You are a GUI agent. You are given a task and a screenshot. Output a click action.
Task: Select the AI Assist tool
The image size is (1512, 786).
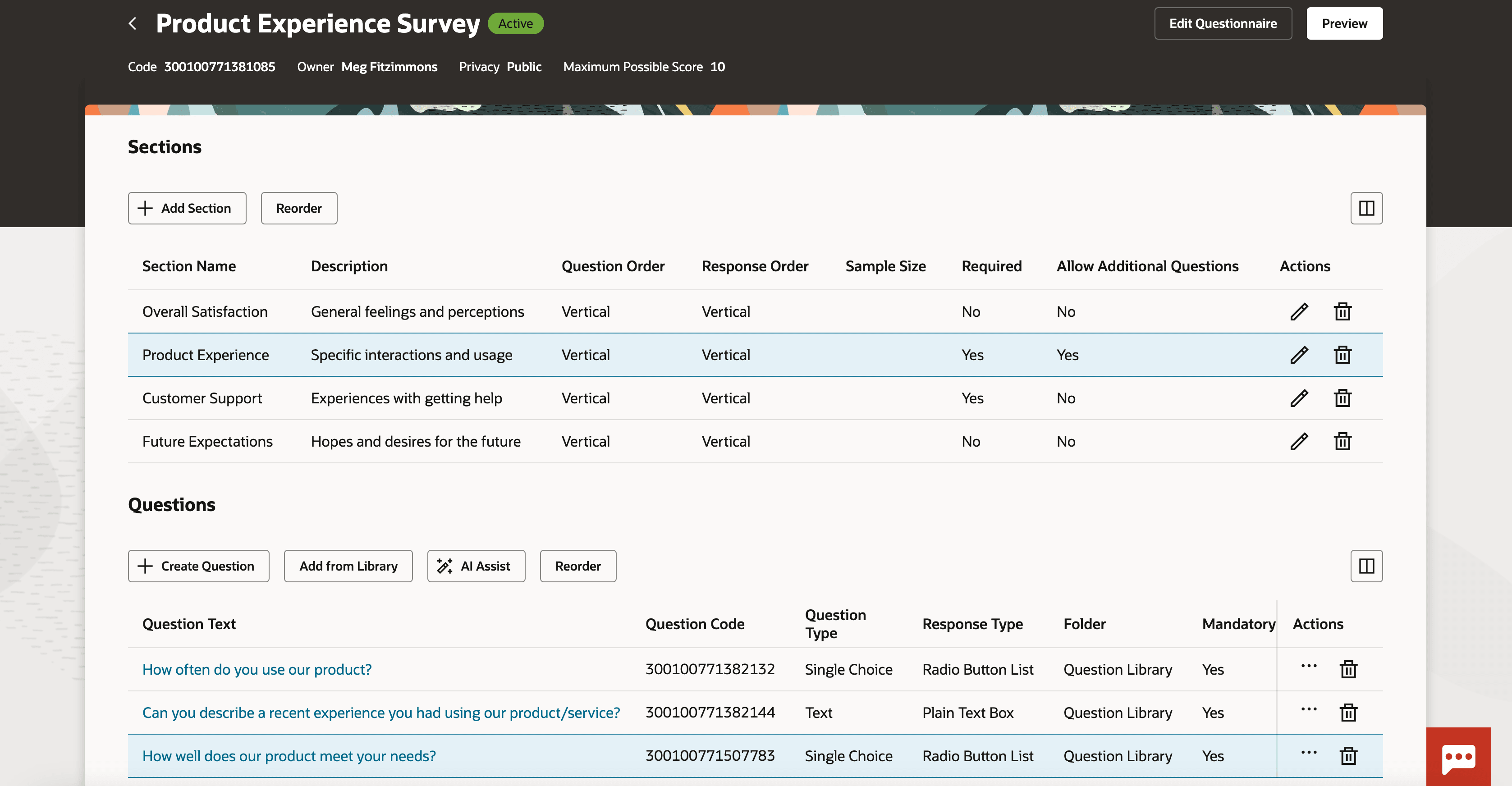click(476, 566)
